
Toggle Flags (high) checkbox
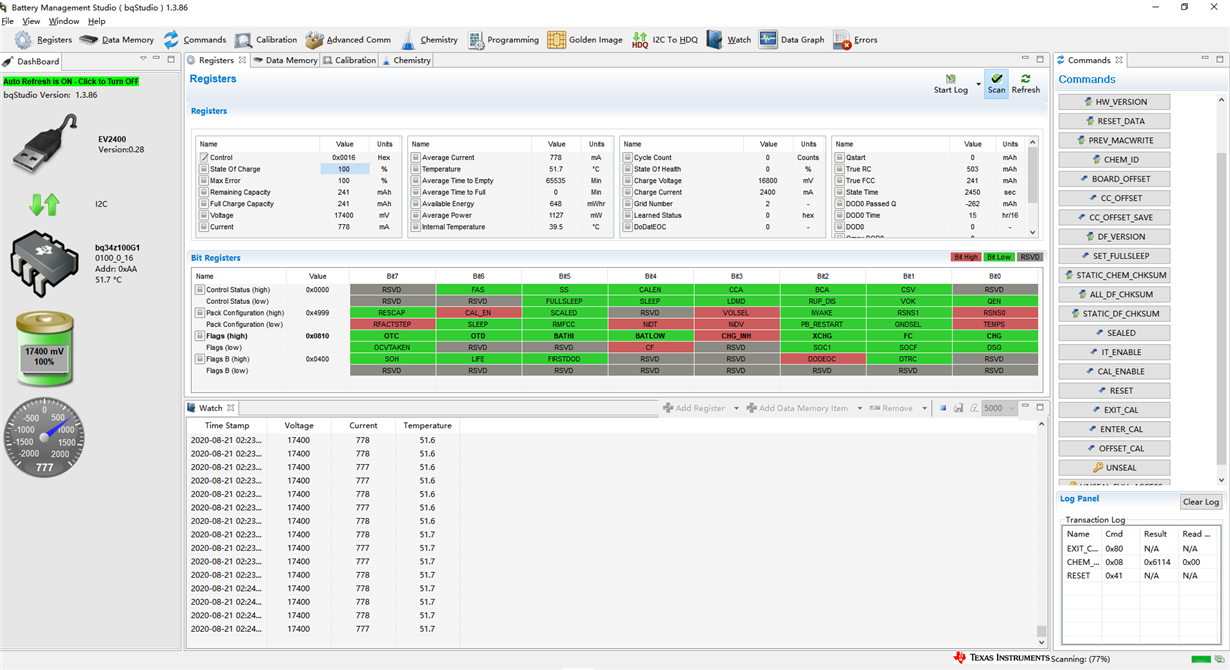(200, 336)
